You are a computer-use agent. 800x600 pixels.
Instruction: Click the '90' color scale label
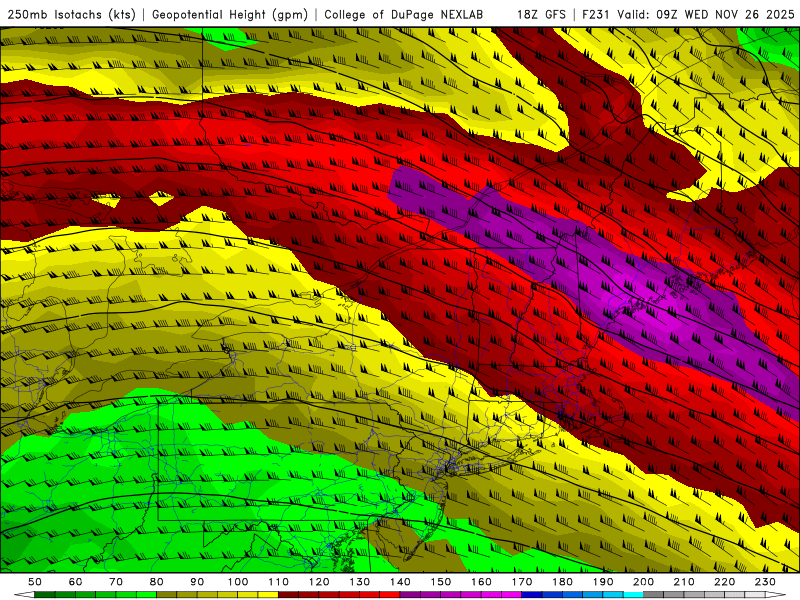pyautogui.click(x=197, y=582)
